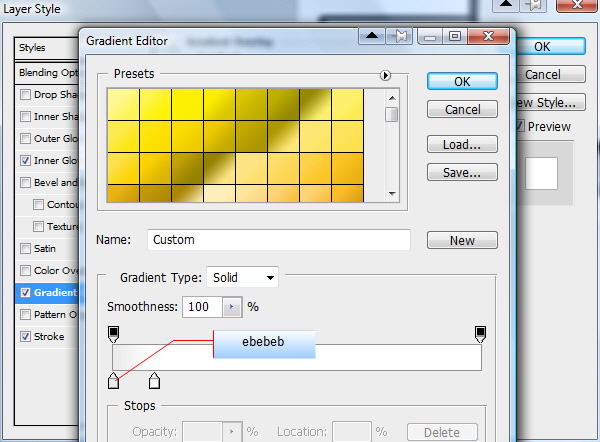Enable the Satin checkbox
The width and height of the screenshot is (600, 442).
25,249
